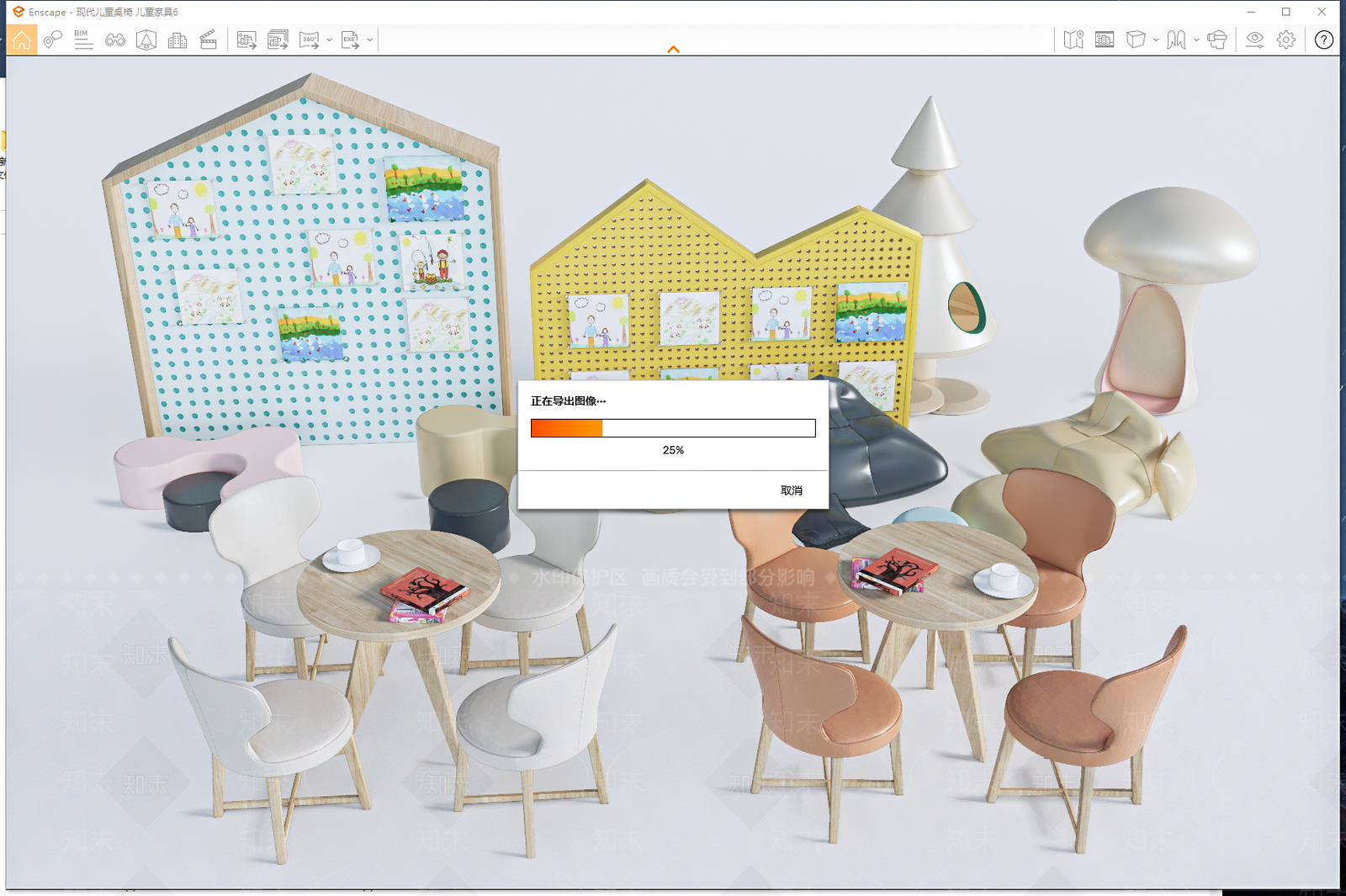Screen dimensions: 1346x896
Task: Click the cube rendering style icon
Action: 1136,40
